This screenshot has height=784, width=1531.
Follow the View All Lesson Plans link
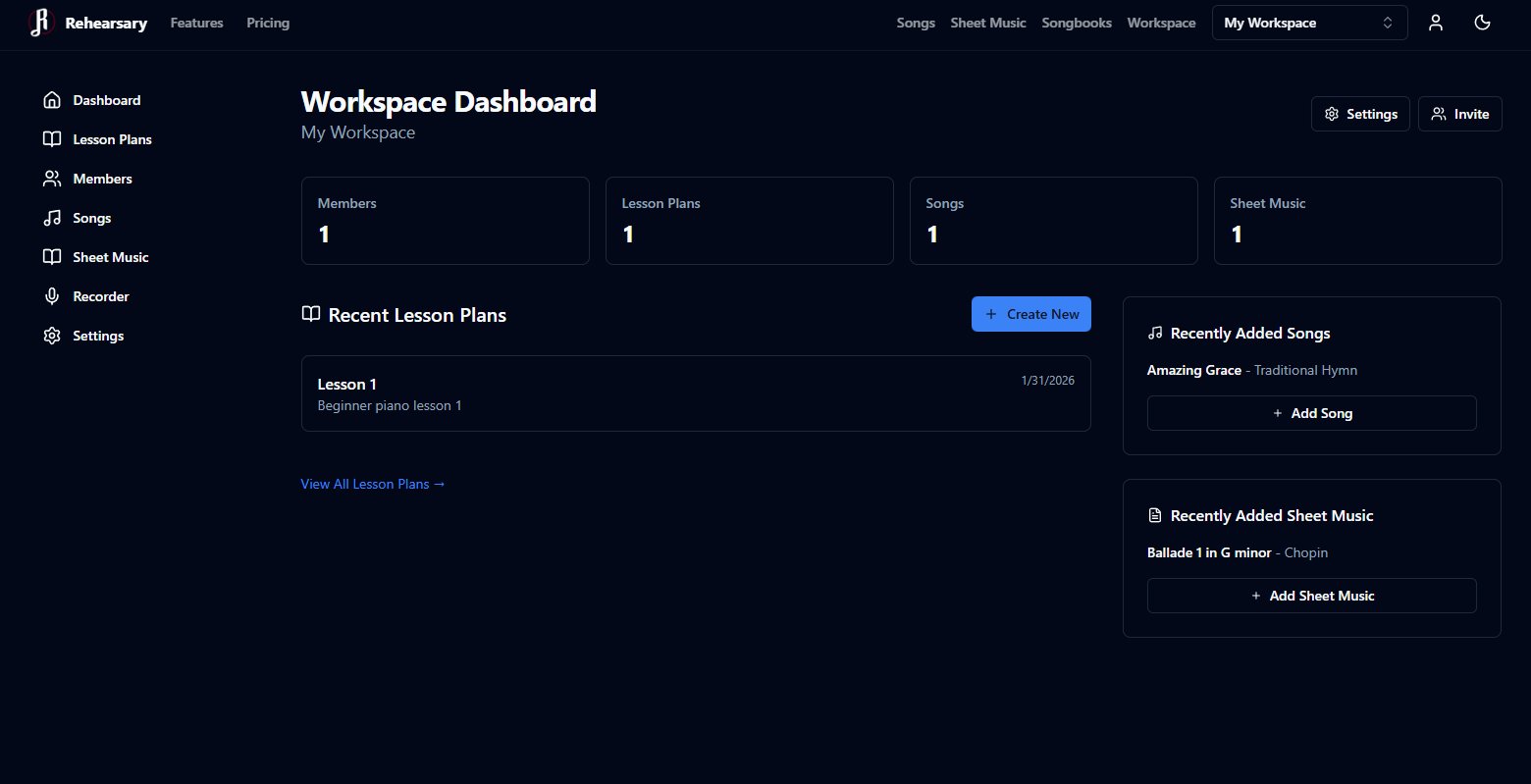pos(373,484)
